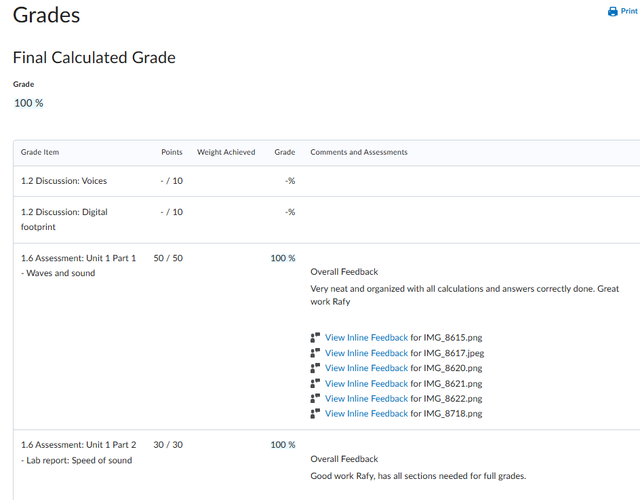Select the Final Calculated Grade 100 % value
Image resolution: width=640 pixels, height=500 pixels.
(29, 103)
